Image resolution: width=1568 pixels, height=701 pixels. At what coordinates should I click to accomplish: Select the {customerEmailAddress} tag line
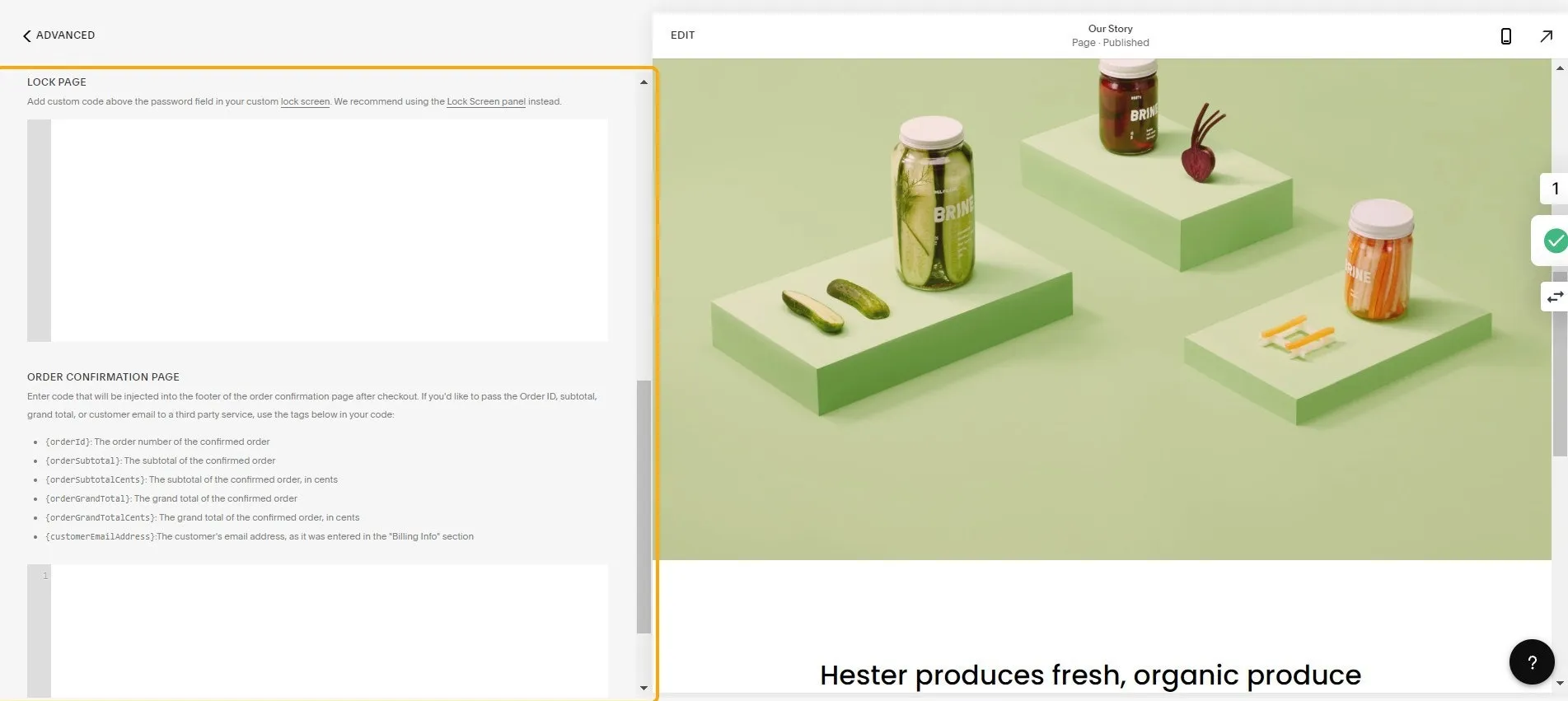(260, 537)
